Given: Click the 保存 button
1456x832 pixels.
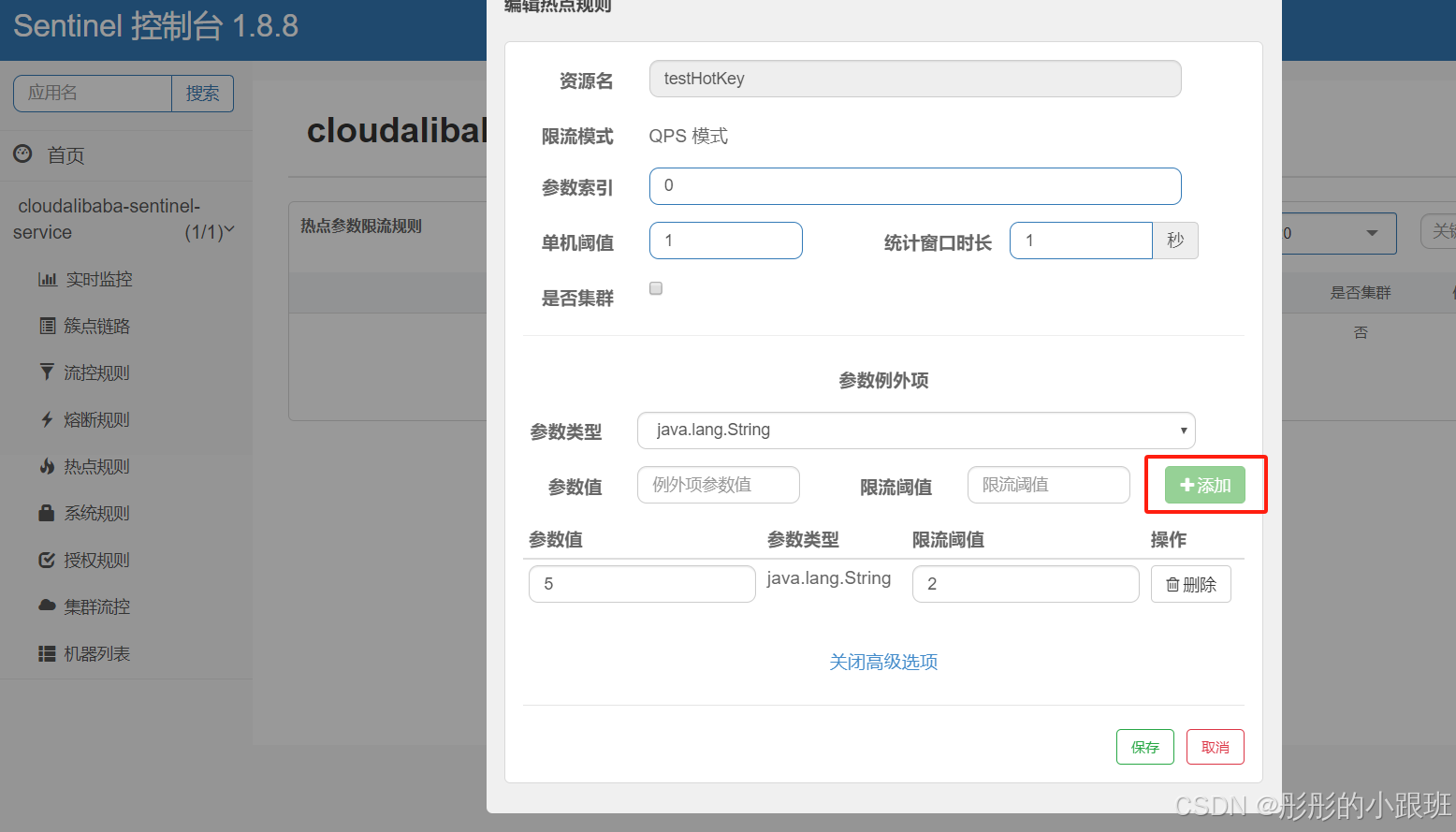Looking at the screenshot, I should pos(1145,747).
